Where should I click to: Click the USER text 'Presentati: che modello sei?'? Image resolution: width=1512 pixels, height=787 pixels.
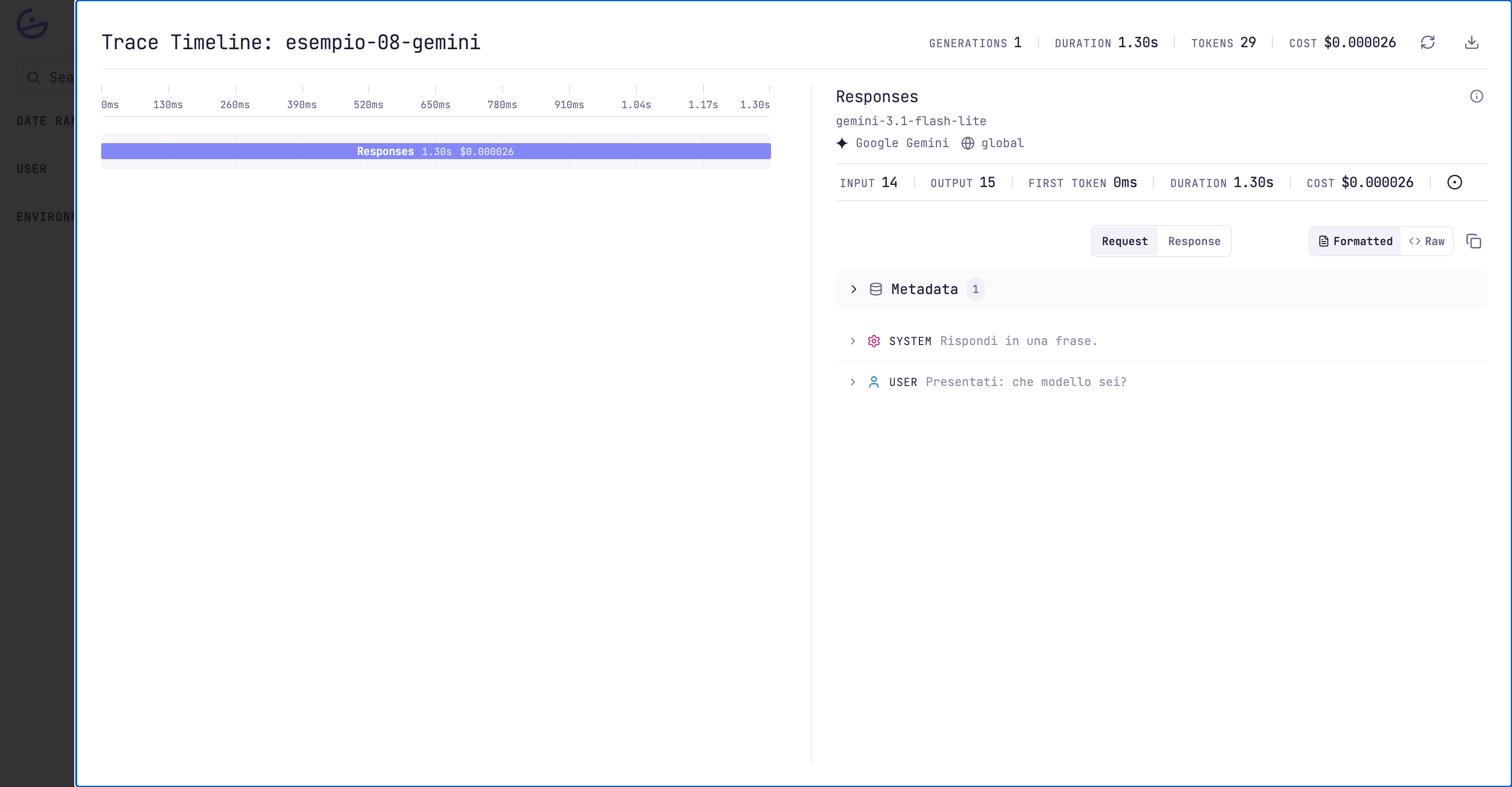(1026, 382)
